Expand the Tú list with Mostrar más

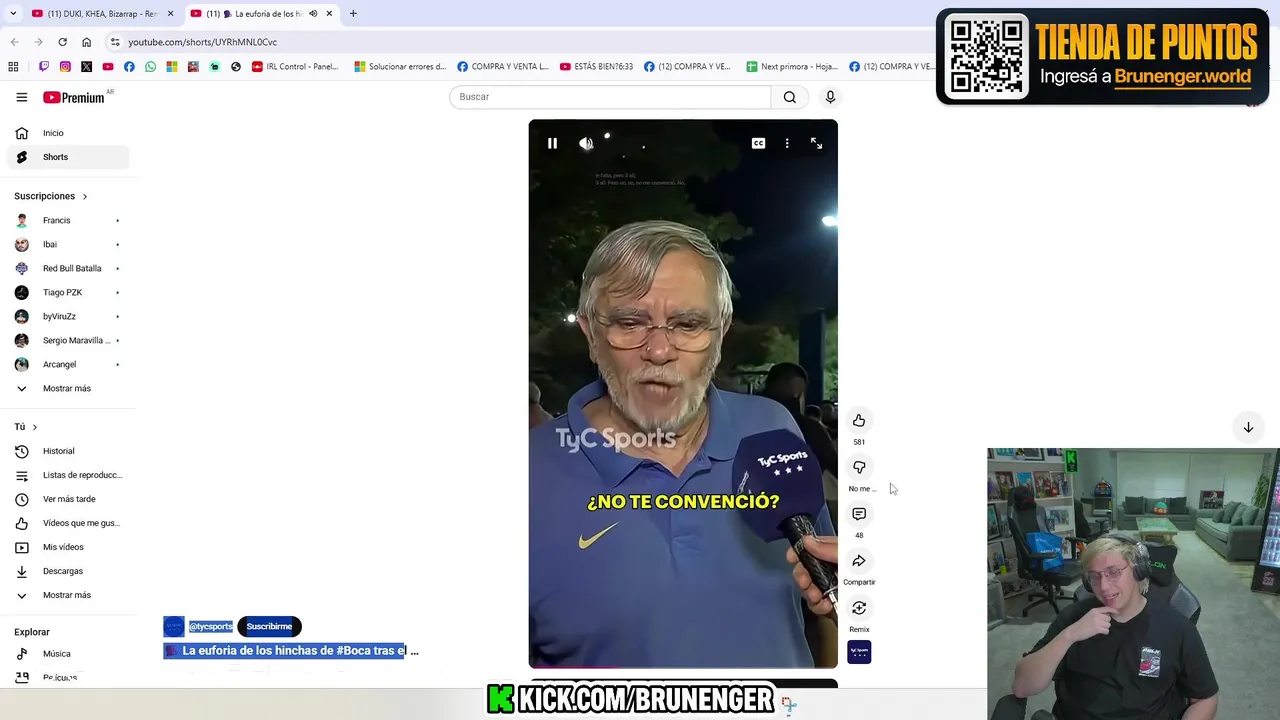click(x=68, y=595)
